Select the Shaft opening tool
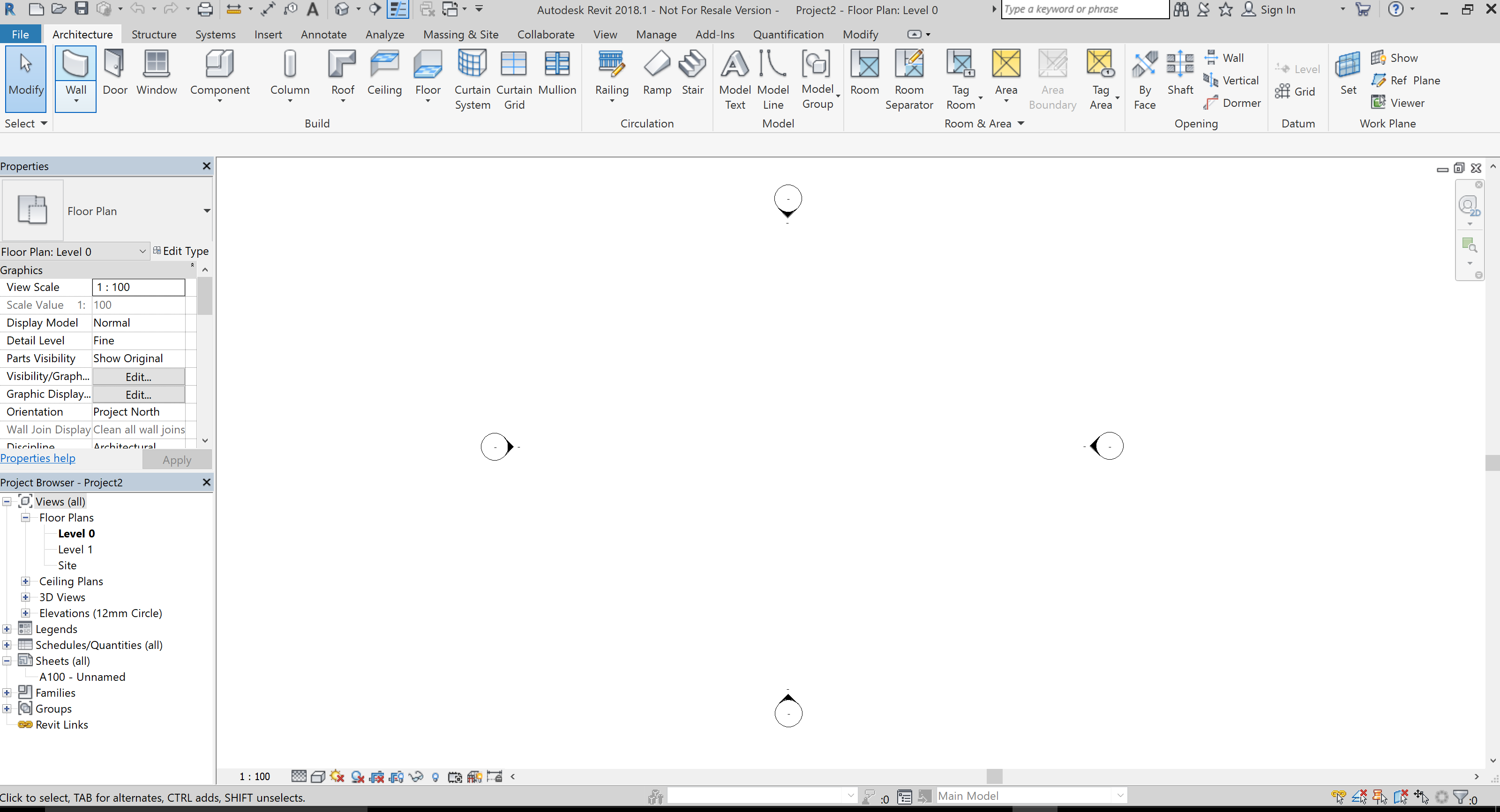The width and height of the screenshot is (1500, 812). [x=1180, y=75]
